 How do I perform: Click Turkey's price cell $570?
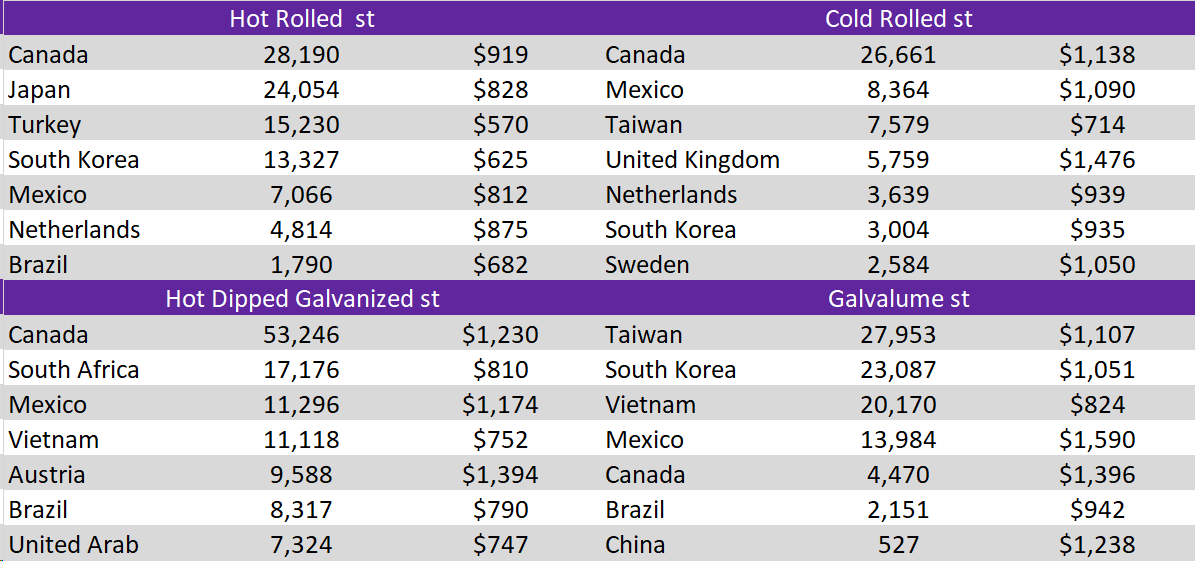coord(500,125)
